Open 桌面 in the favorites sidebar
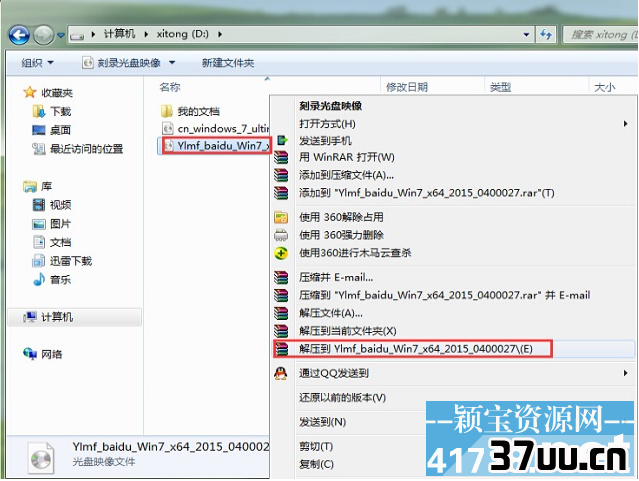This screenshot has width=639, height=481. pyautogui.click(x=60, y=130)
